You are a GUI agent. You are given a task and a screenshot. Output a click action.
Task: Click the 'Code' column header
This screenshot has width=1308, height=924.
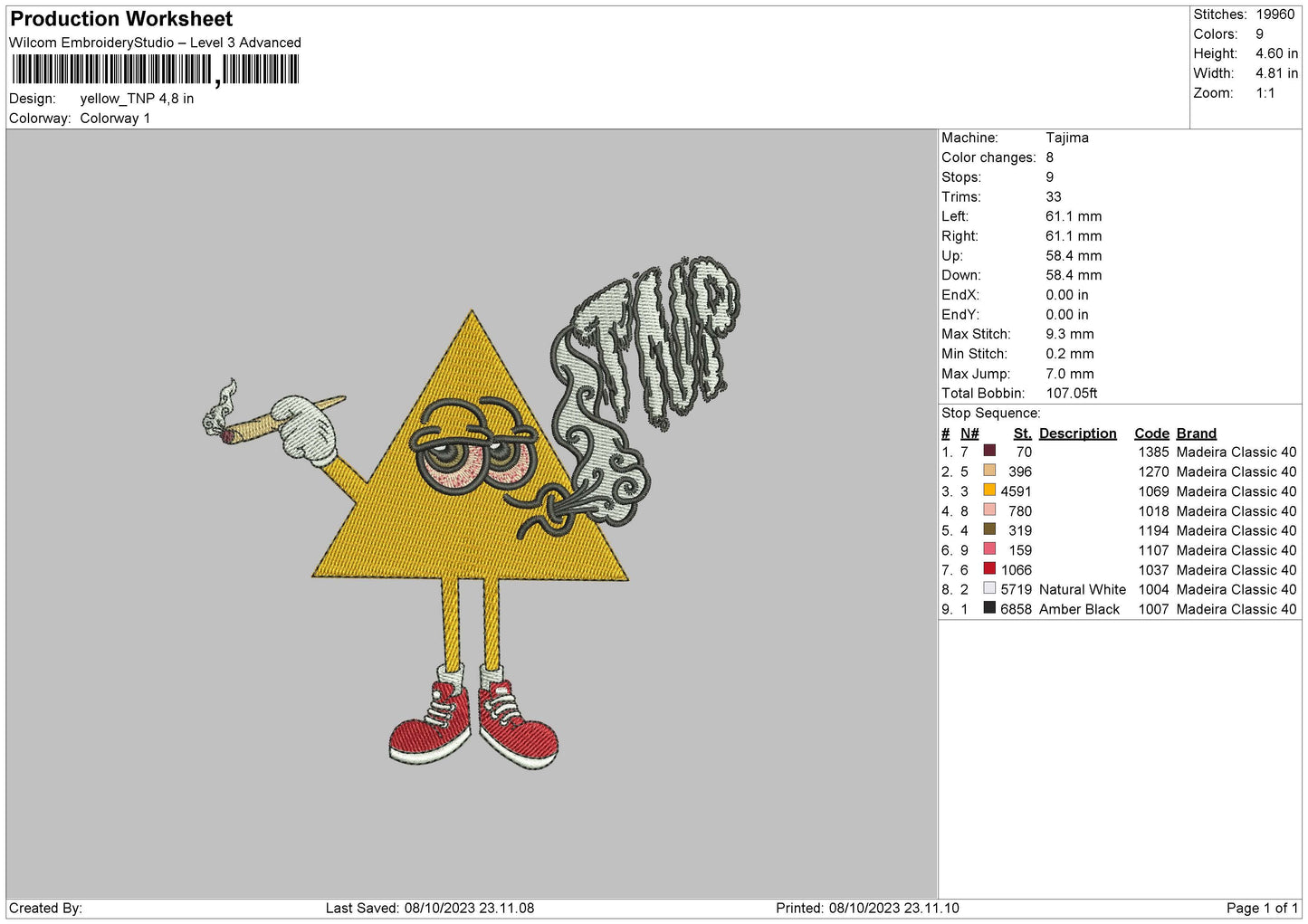coord(1152,433)
